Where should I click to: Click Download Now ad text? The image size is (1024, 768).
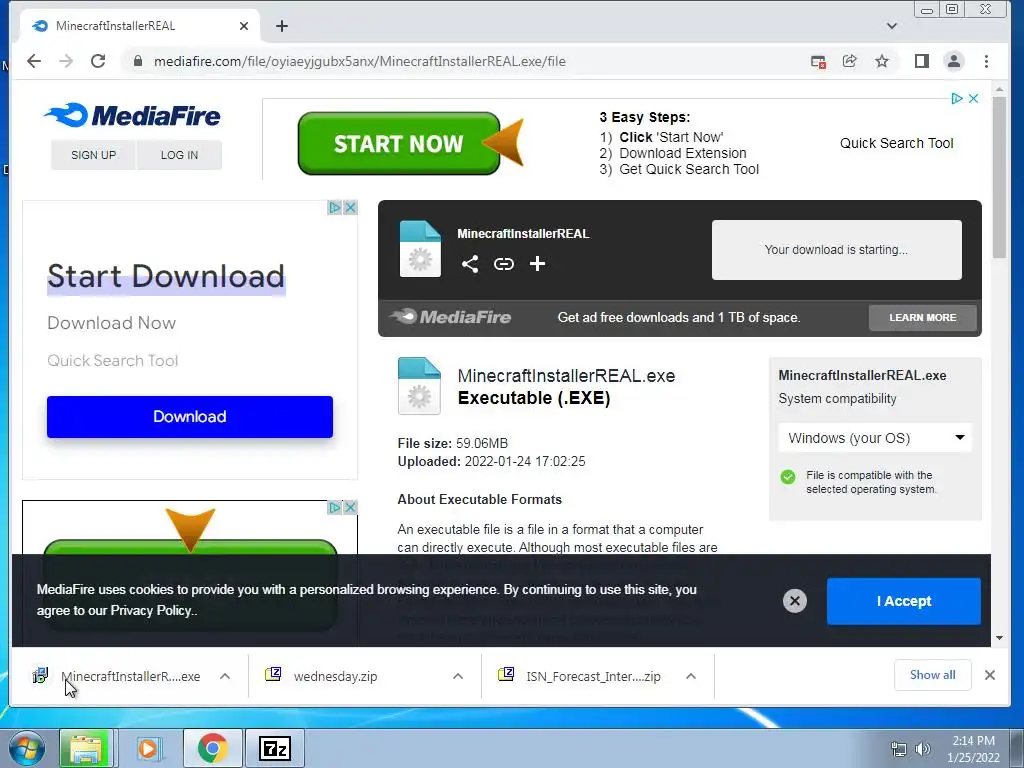coord(112,323)
